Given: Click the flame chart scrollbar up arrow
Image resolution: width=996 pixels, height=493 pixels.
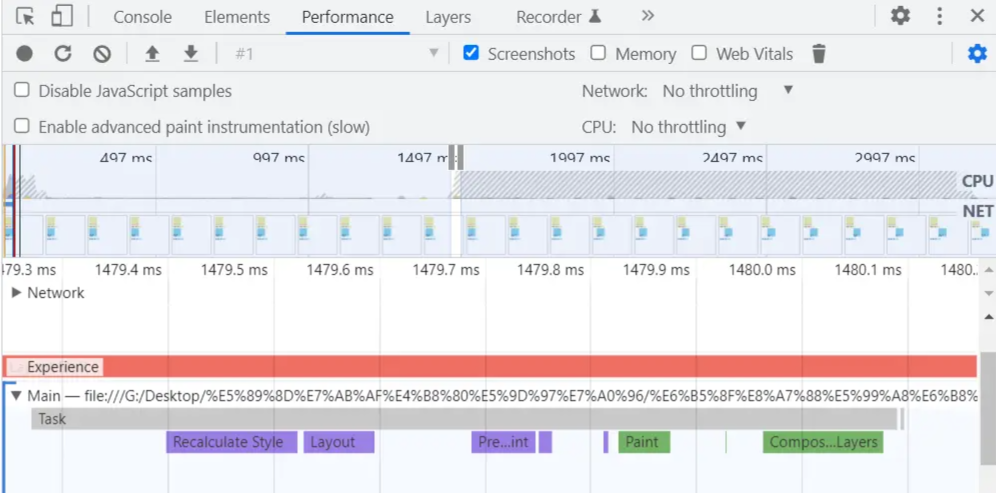Looking at the screenshot, I should tap(988, 316).
